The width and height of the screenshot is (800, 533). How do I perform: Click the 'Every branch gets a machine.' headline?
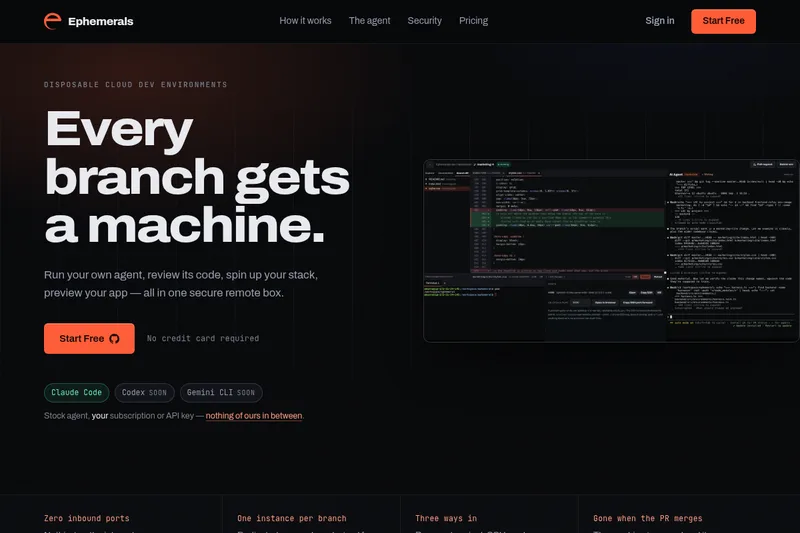(197, 176)
